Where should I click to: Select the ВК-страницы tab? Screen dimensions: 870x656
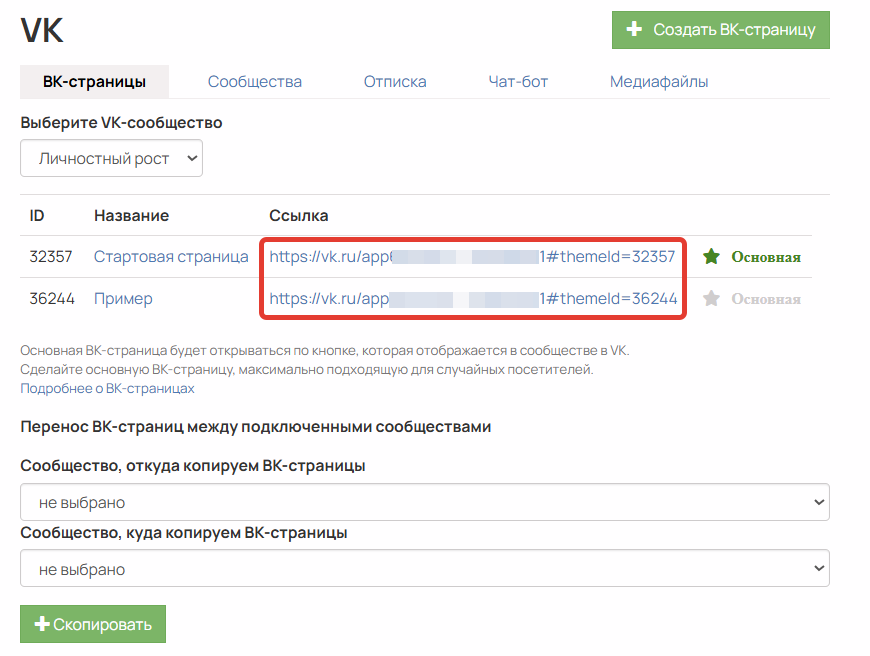(x=94, y=82)
